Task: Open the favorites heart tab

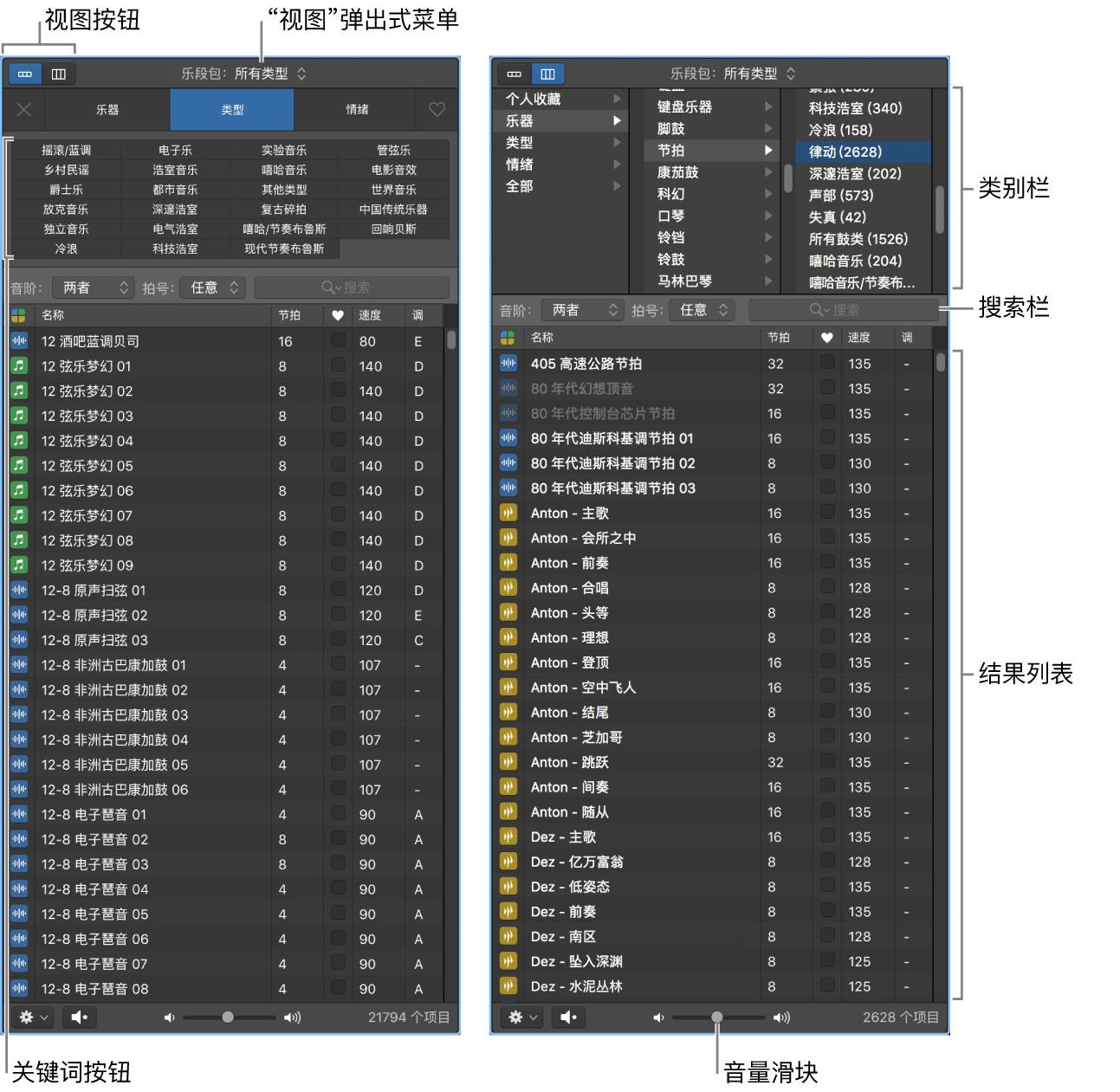Action: (x=437, y=110)
